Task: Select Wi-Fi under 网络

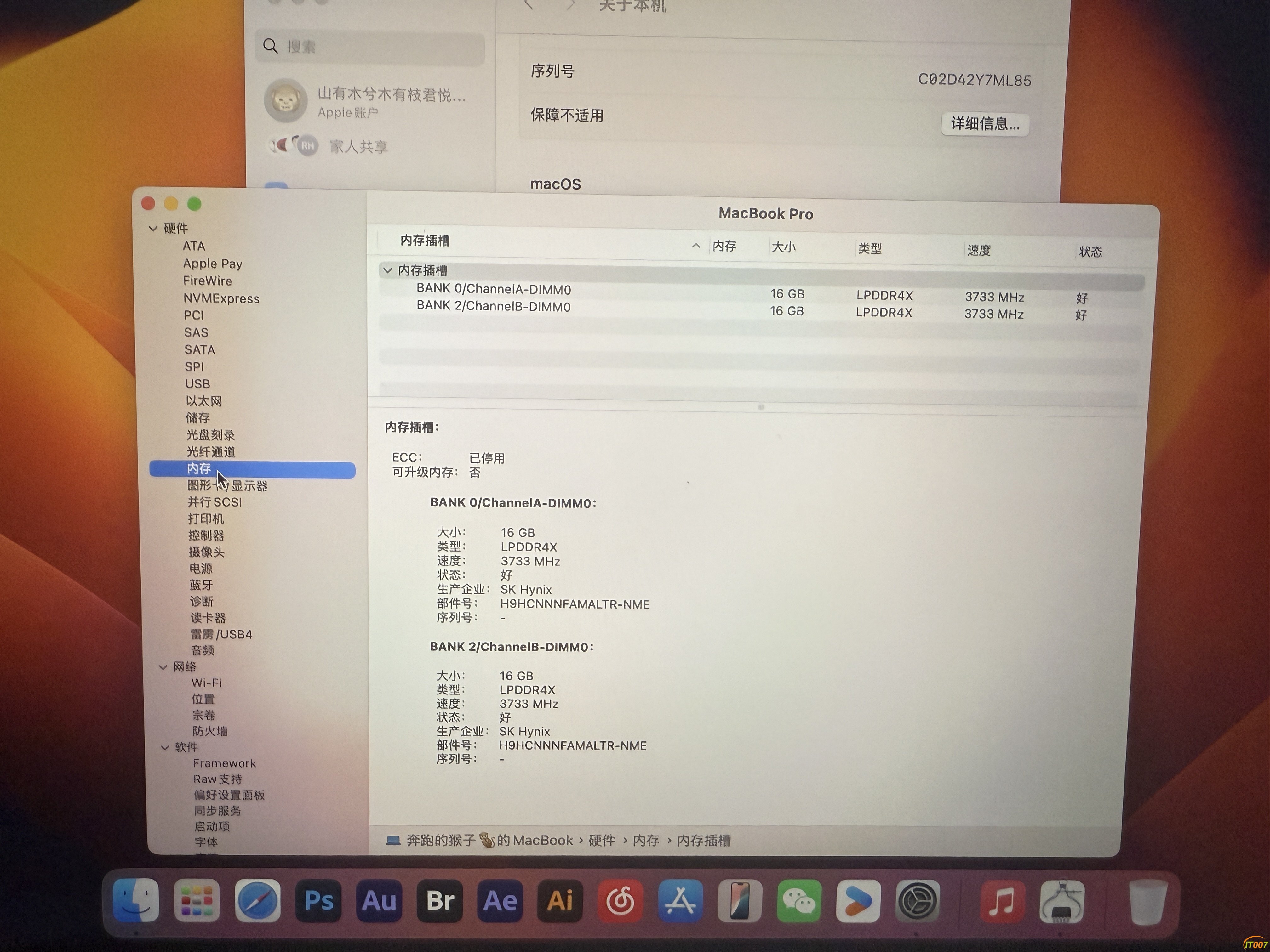Action: tap(206, 683)
